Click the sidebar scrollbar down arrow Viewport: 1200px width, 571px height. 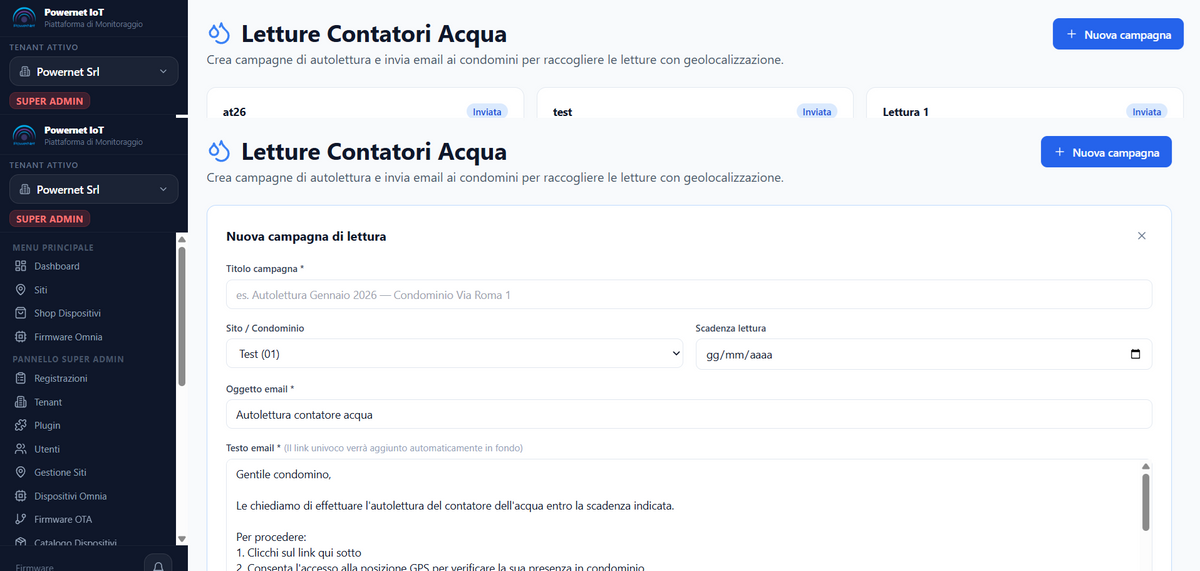(x=181, y=539)
